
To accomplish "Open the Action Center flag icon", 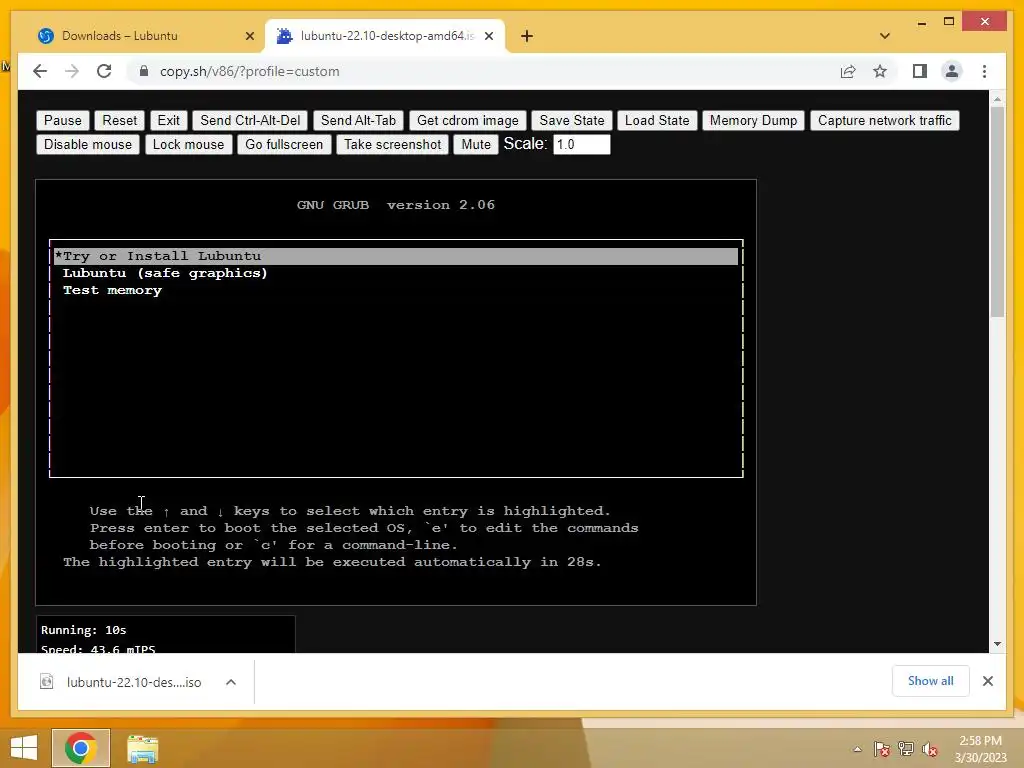I will 881,749.
